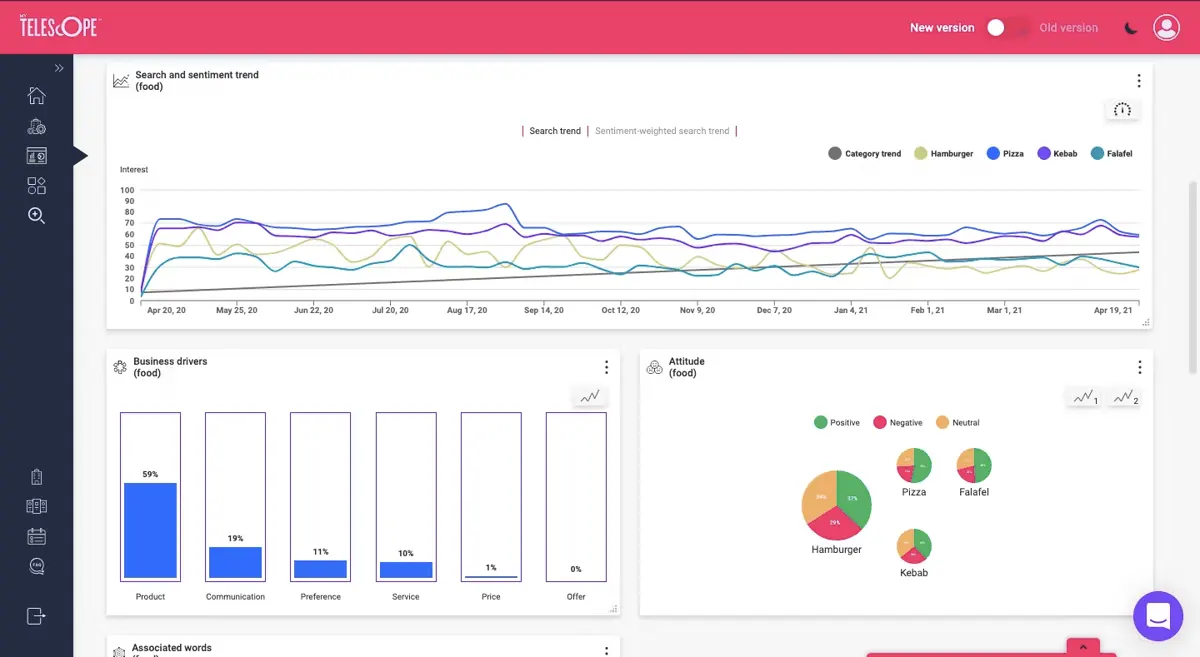Viewport: 1200px width, 657px height.
Task: Switch to Sentiment-weighted search trend tab
Action: [662, 131]
